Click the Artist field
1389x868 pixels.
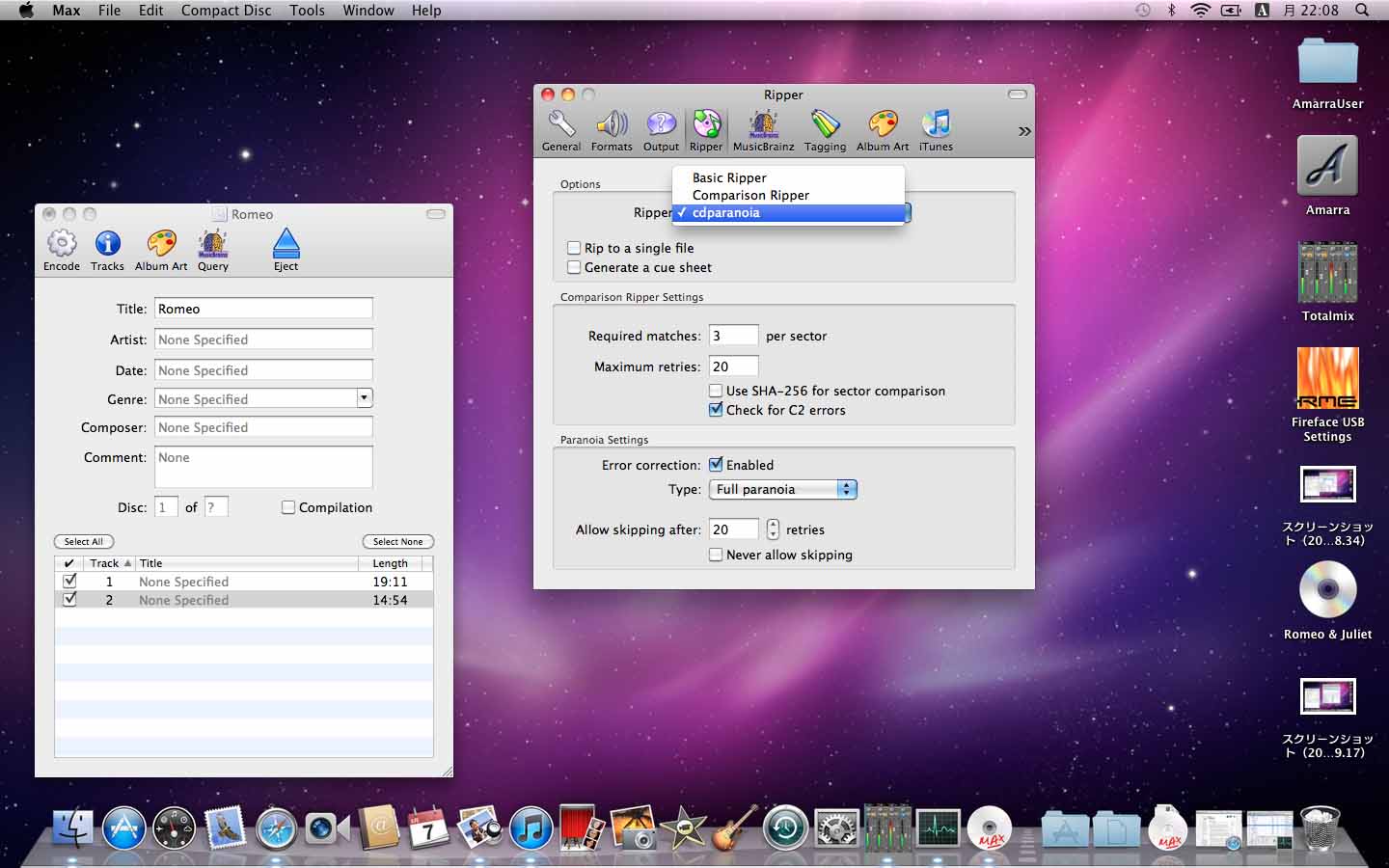click(263, 339)
